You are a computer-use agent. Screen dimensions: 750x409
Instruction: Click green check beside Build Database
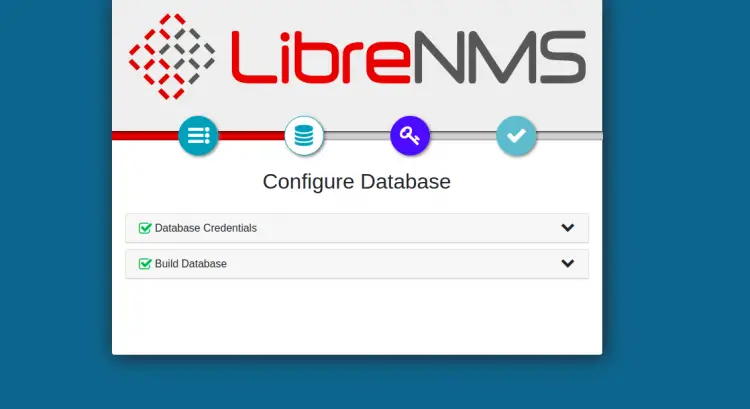[x=145, y=264]
